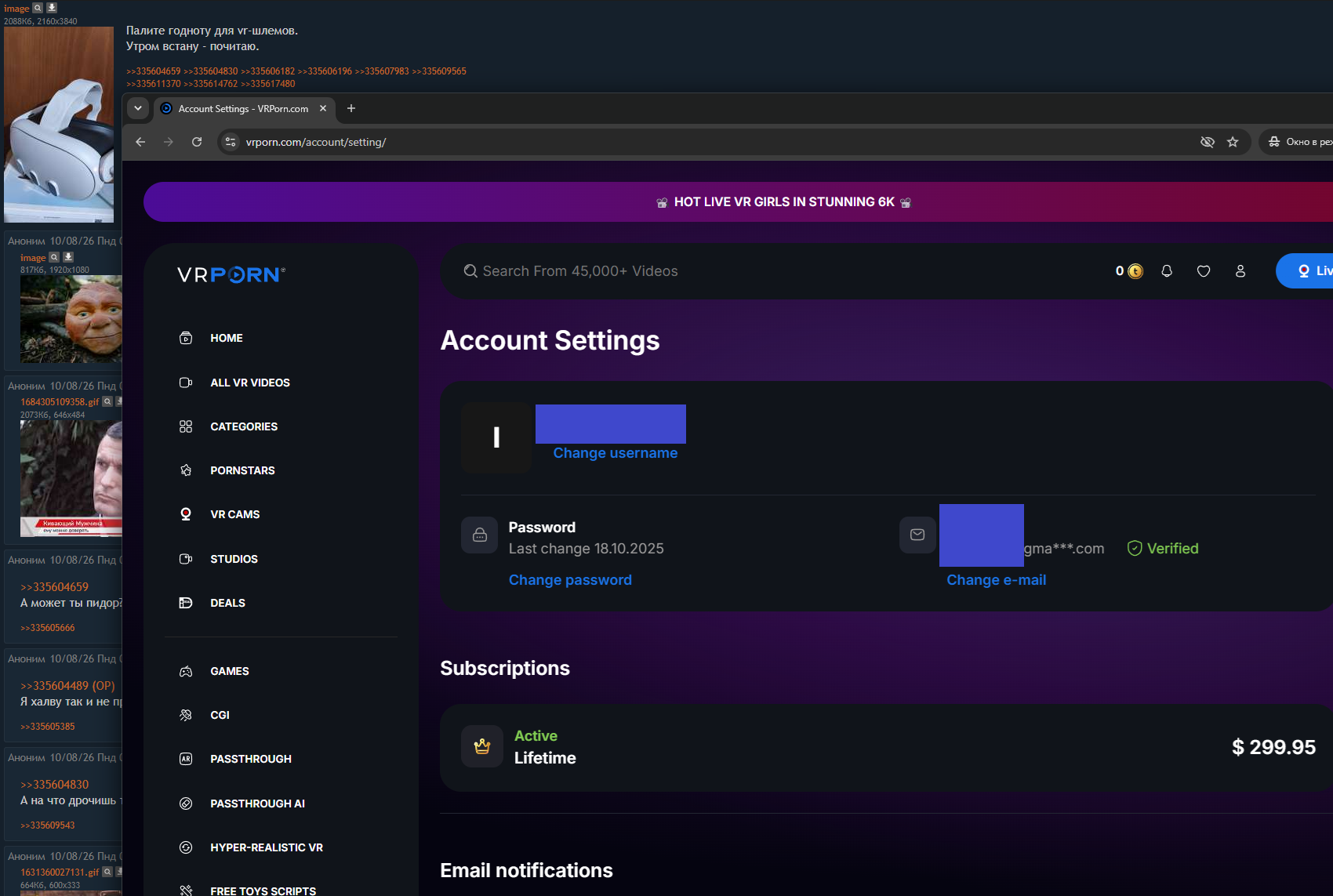Open CATEGORIES in the sidebar
The image size is (1333, 896).
point(244,426)
